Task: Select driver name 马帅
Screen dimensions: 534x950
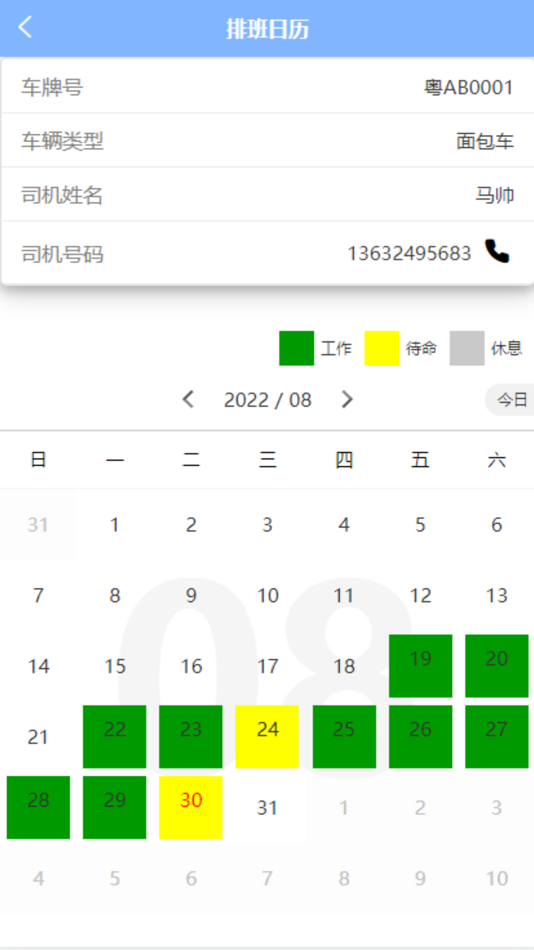Action: coord(495,196)
